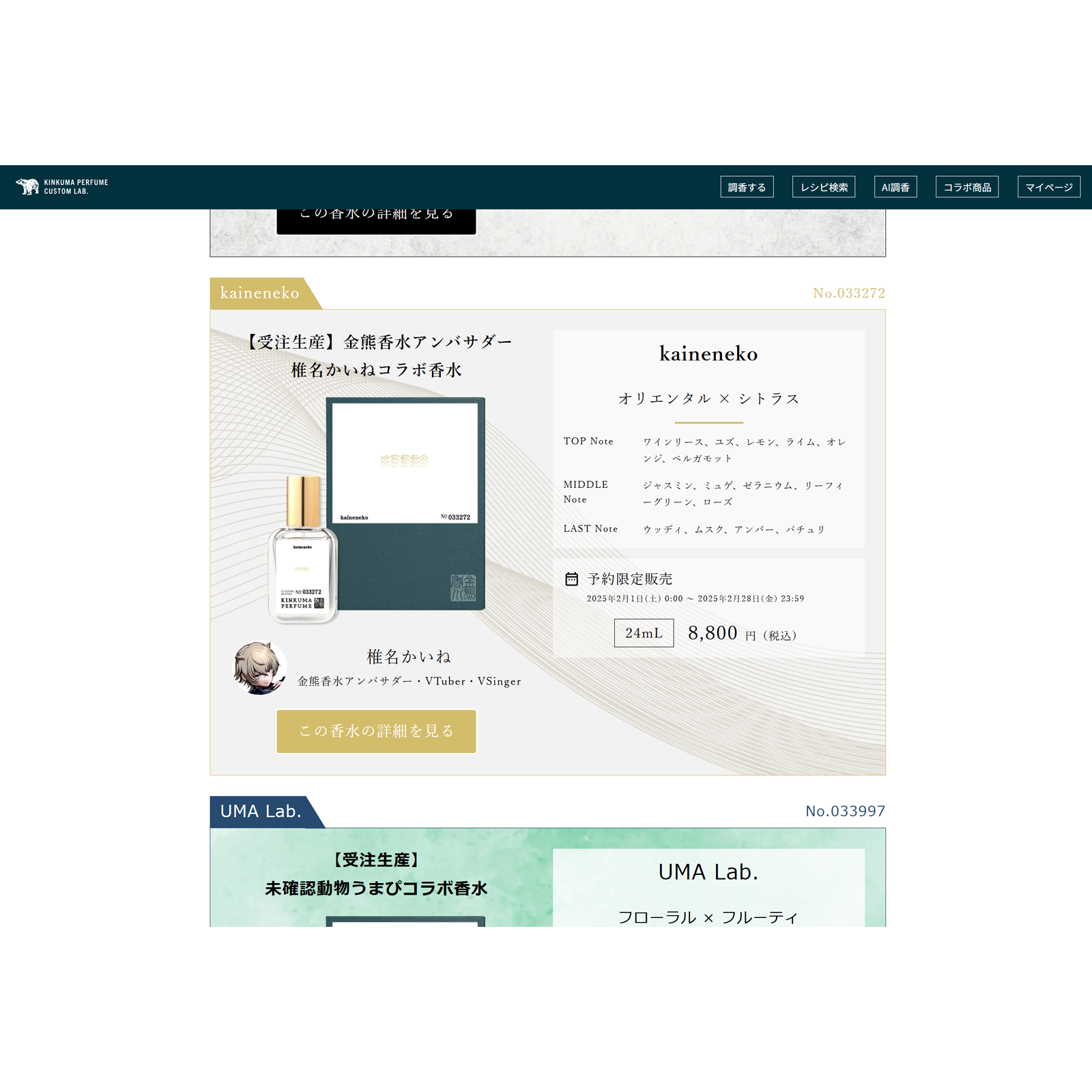Click the 椎名かいね avatar image
The image size is (1092, 1092).
pos(259,667)
